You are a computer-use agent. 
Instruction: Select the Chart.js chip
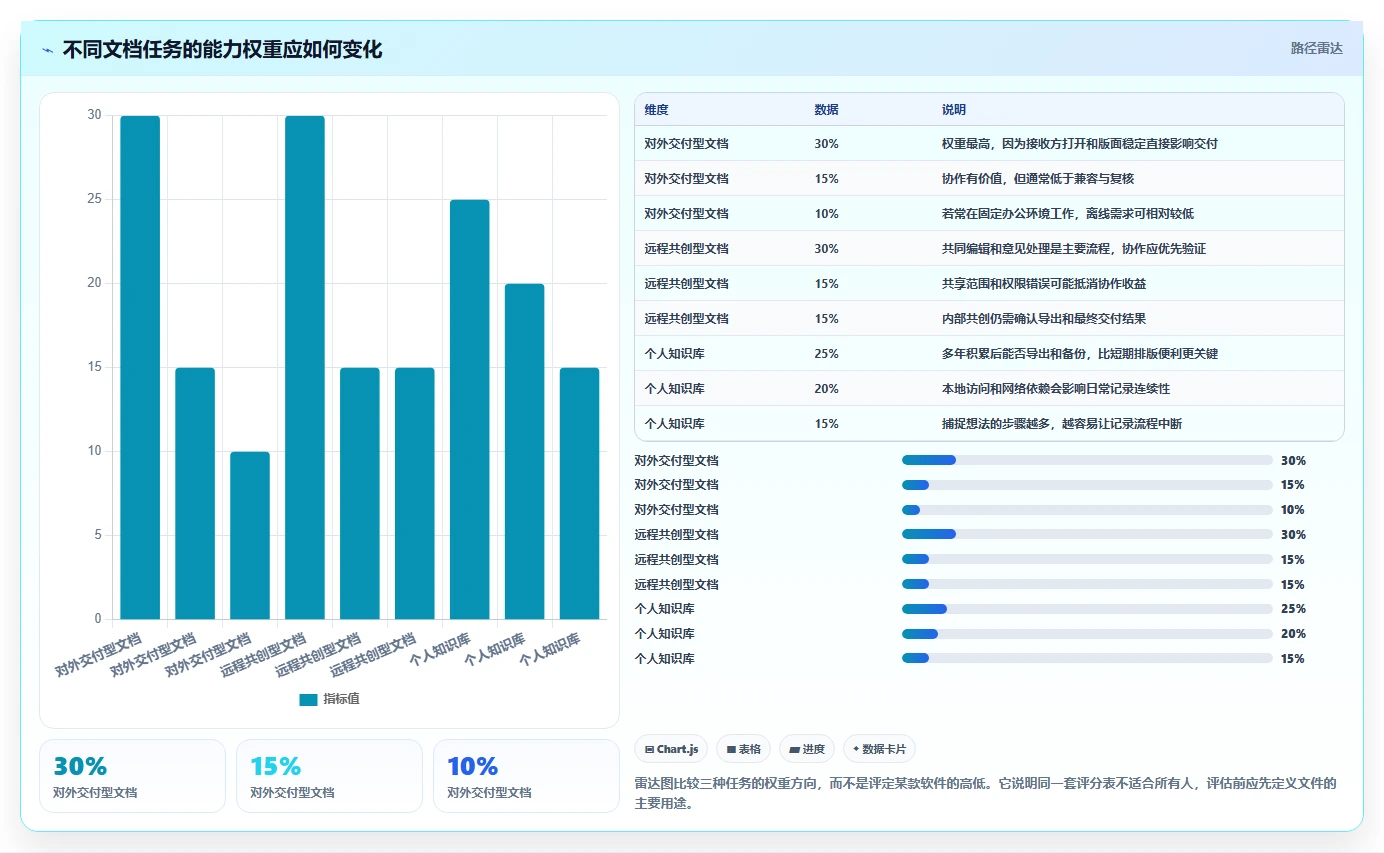(x=672, y=749)
